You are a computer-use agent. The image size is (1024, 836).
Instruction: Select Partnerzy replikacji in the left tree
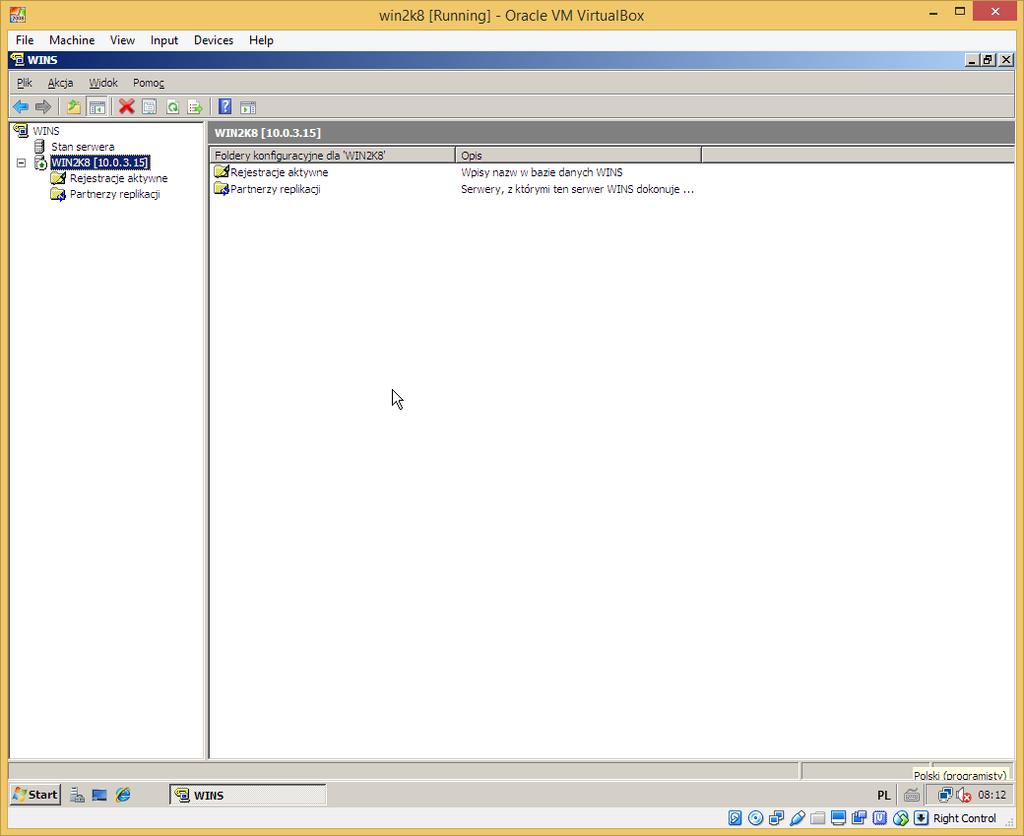114,193
